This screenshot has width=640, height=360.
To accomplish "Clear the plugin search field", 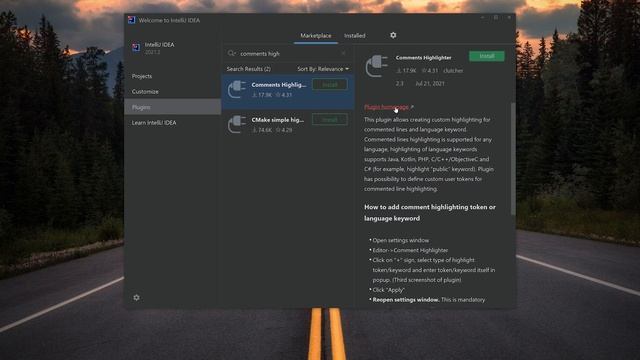I will (x=343, y=53).
